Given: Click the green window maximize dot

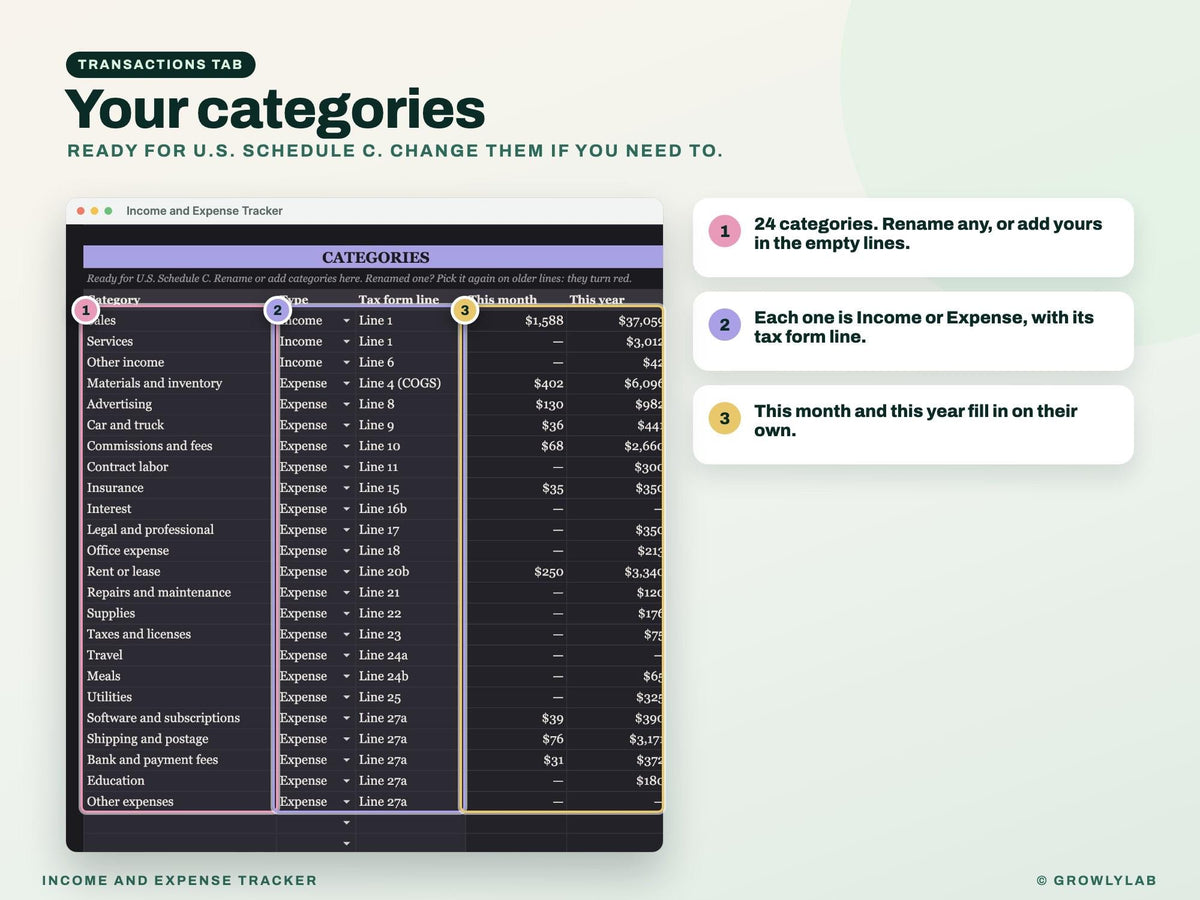Looking at the screenshot, I should click(108, 211).
